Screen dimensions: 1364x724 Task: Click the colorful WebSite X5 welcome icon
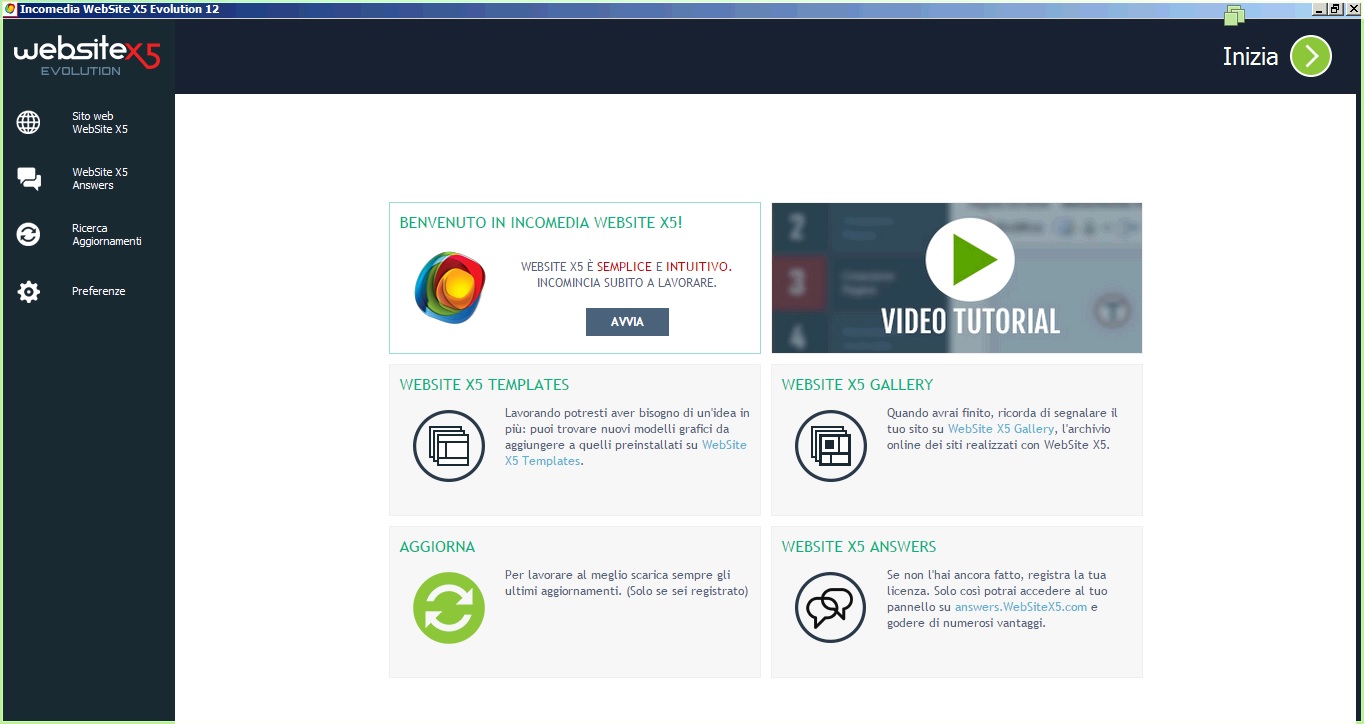click(x=450, y=287)
